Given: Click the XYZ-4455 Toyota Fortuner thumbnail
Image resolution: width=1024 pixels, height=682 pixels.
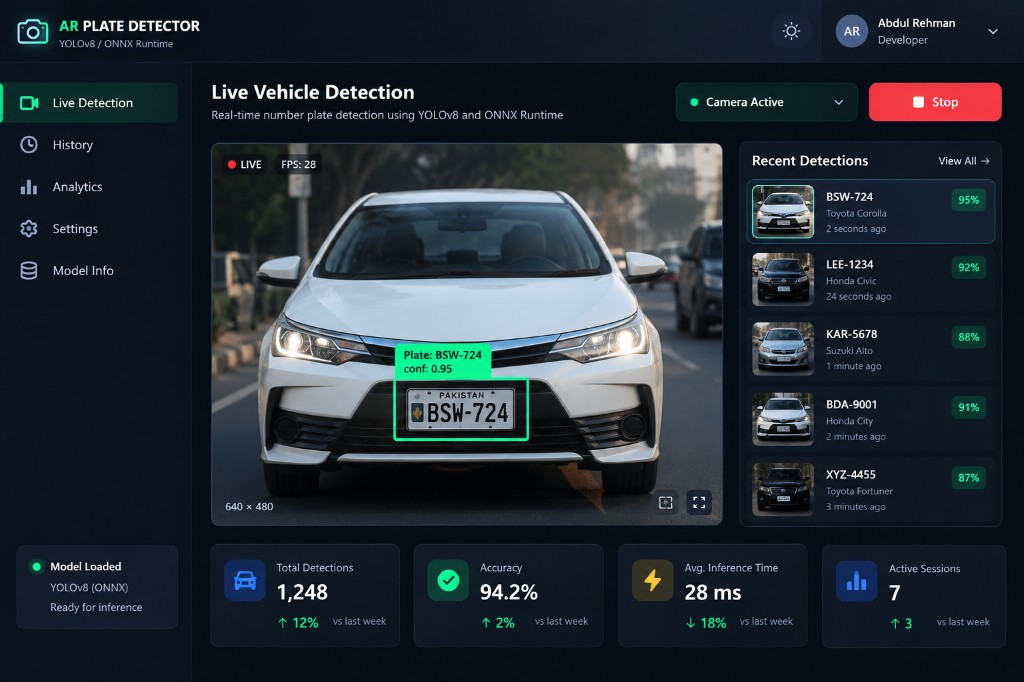Looking at the screenshot, I should click(x=783, y=489).
